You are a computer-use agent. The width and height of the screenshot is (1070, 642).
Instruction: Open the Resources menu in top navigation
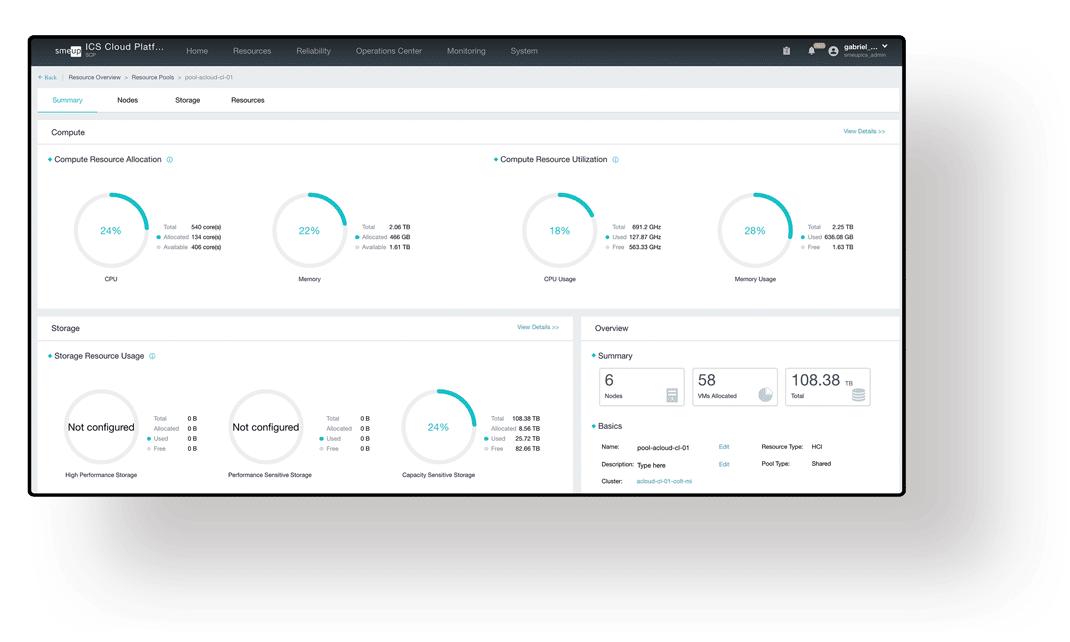click(252, 51)
